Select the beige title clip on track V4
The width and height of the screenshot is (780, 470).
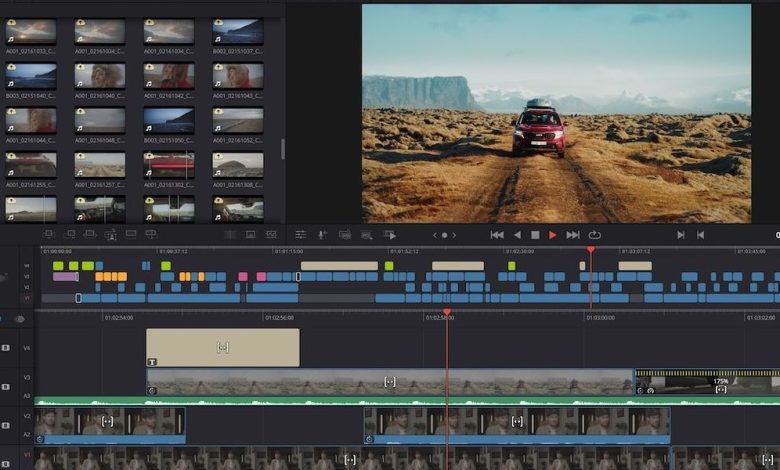[x=222, y=347]
